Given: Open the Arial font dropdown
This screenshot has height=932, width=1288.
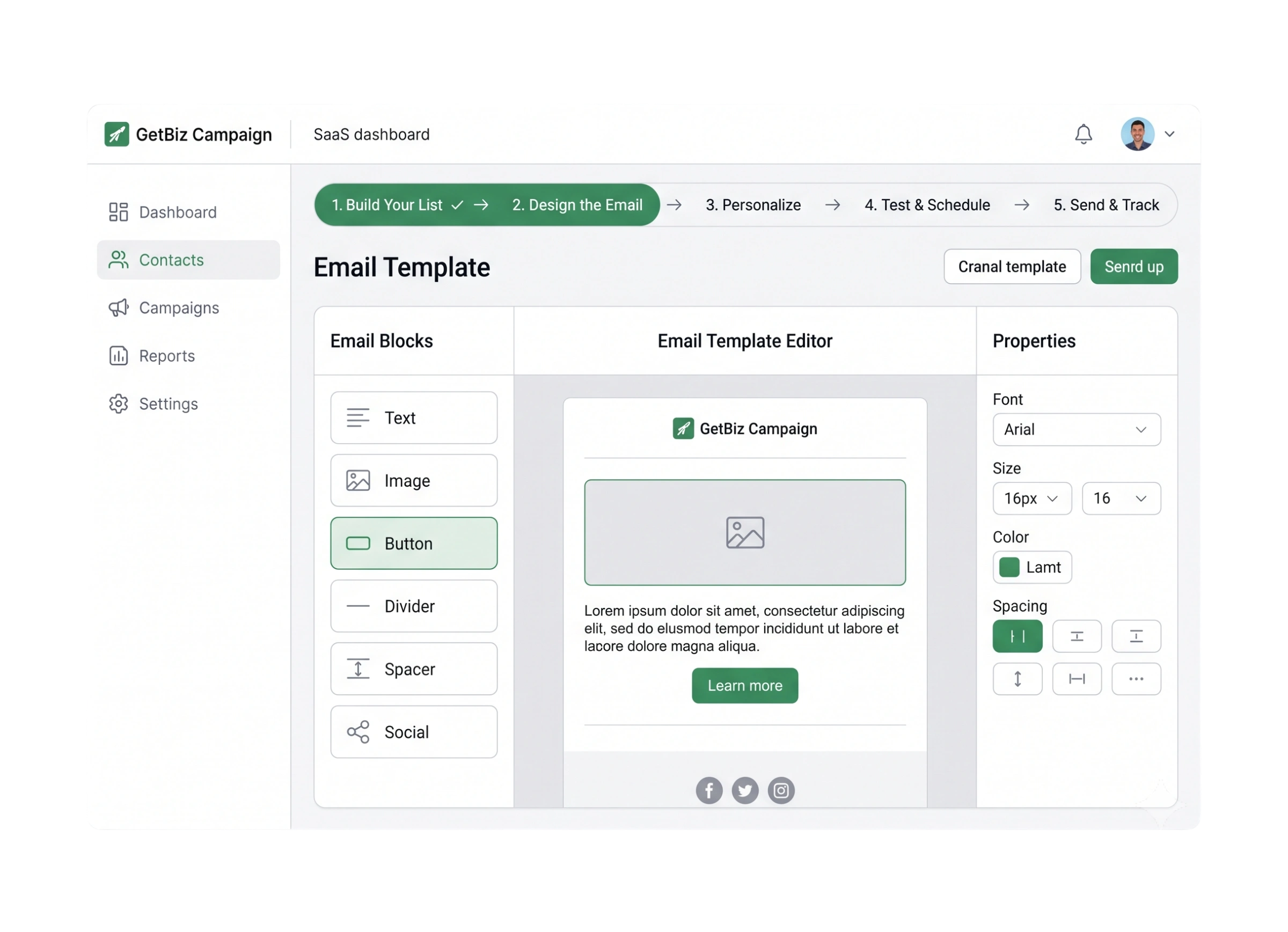Looking at the screenshot, I should click(1076, 429).
